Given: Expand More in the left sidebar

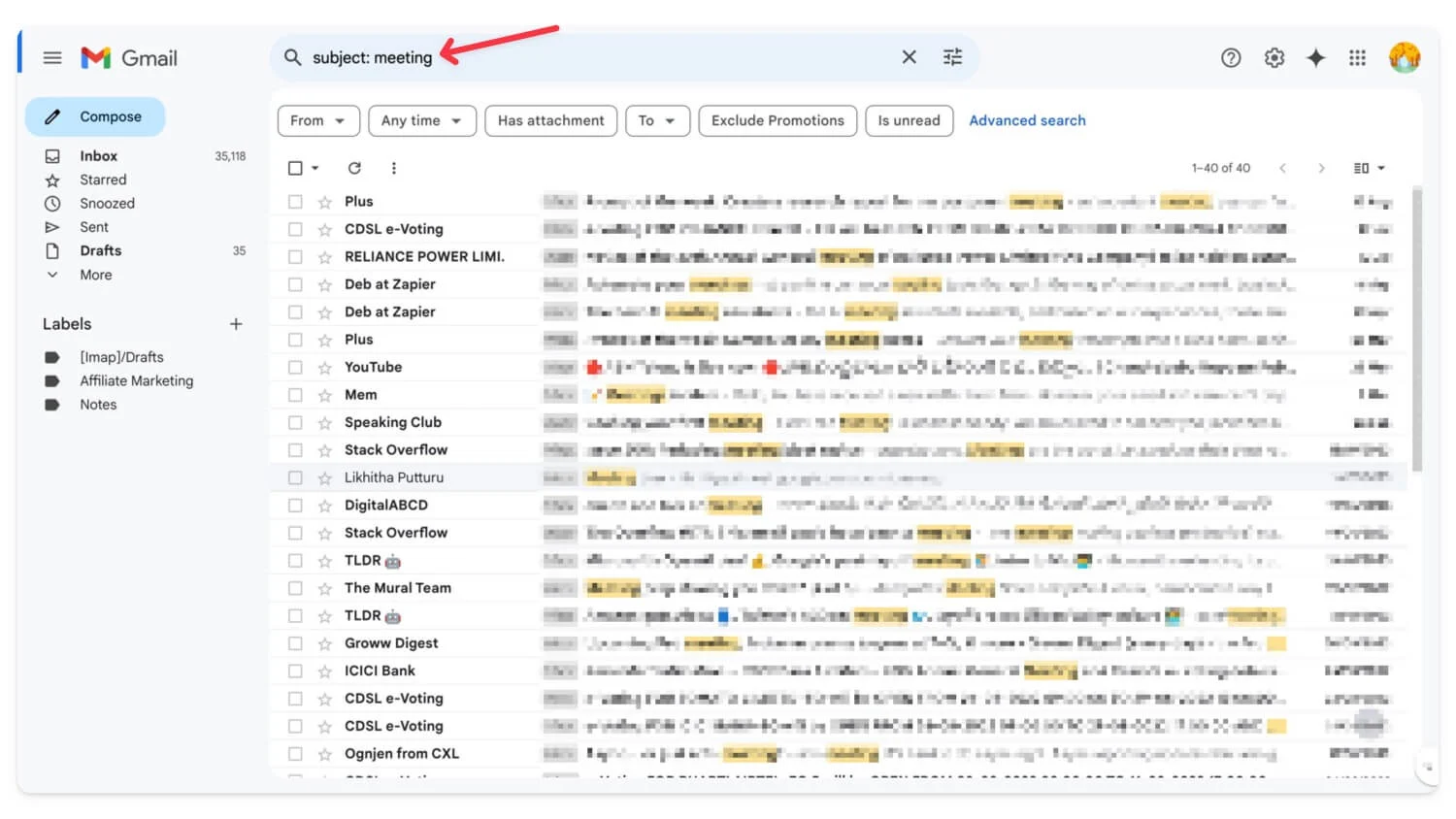Looking at the screenshot, I should pyautogui.click(x=95, y=275).
